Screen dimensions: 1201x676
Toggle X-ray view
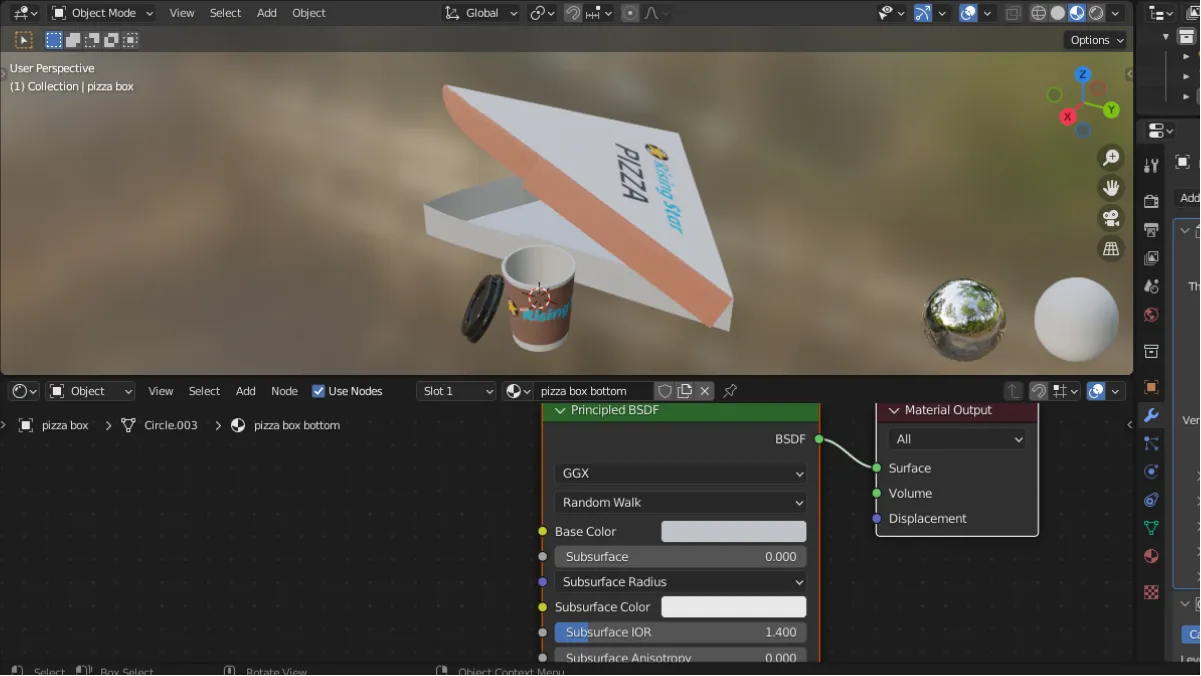1013,13
